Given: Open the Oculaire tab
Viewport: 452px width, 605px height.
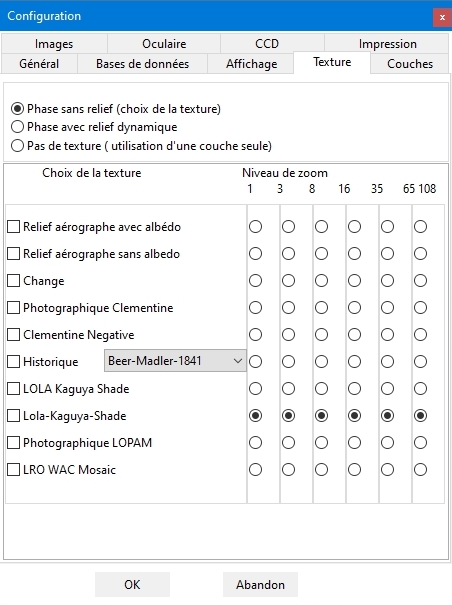Looking at the screenshot, I should tap(164, 44).
